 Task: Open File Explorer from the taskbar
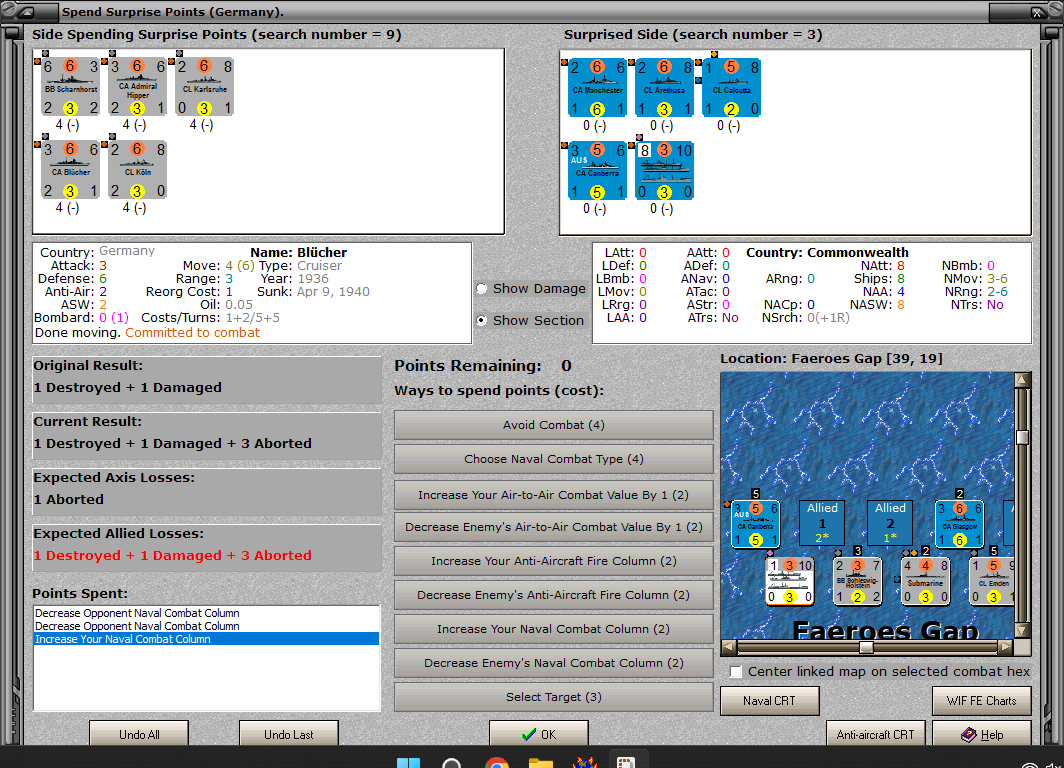[541, 762]
